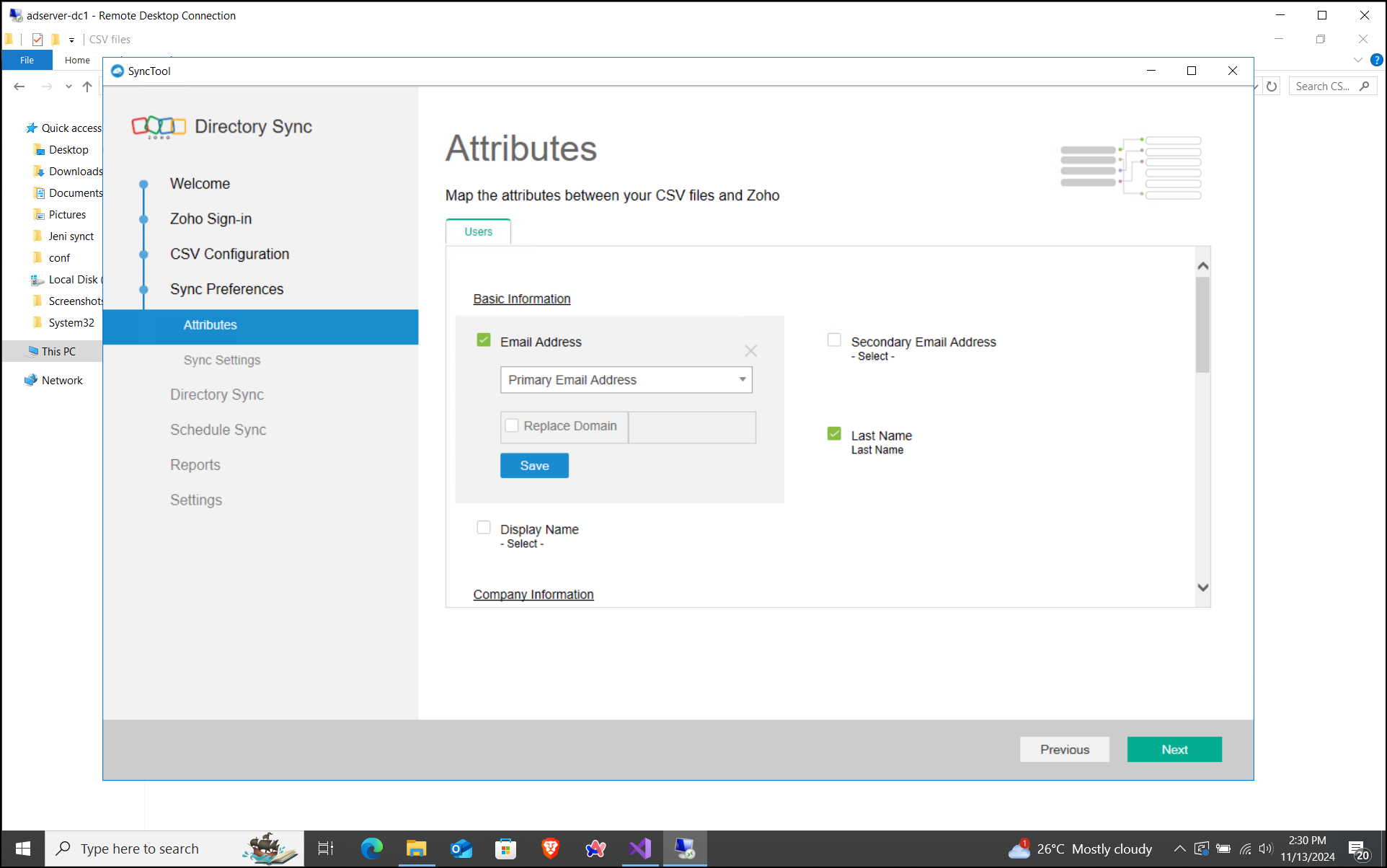
Task: Uncheck the Email Address checkbox
Action: 484,340
